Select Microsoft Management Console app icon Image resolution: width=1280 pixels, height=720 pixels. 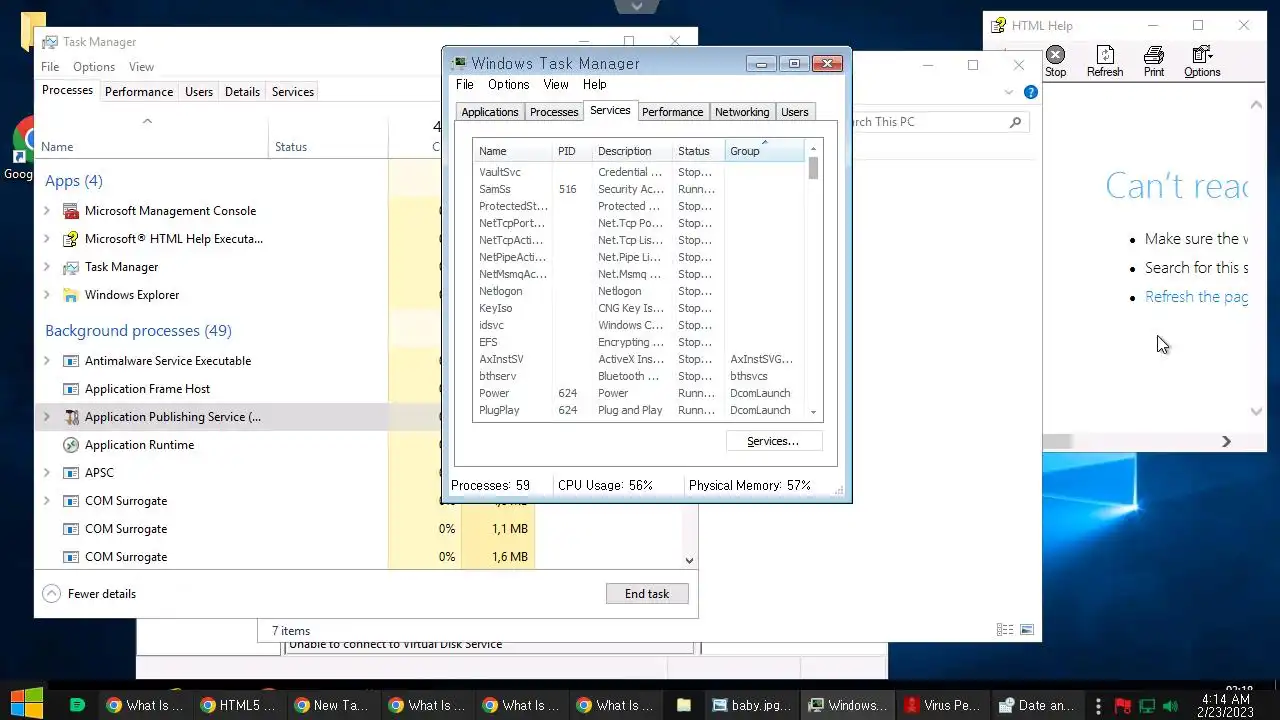71,211
